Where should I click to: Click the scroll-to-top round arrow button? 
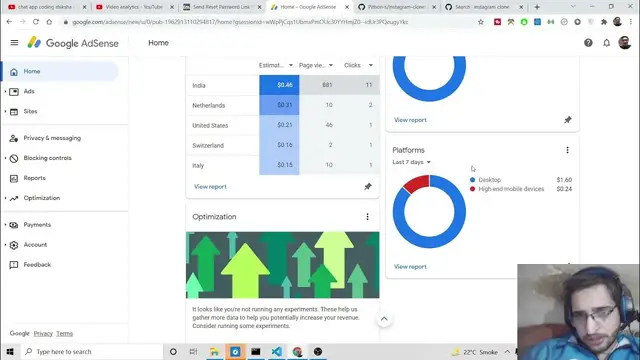click(x=384, y=319)
